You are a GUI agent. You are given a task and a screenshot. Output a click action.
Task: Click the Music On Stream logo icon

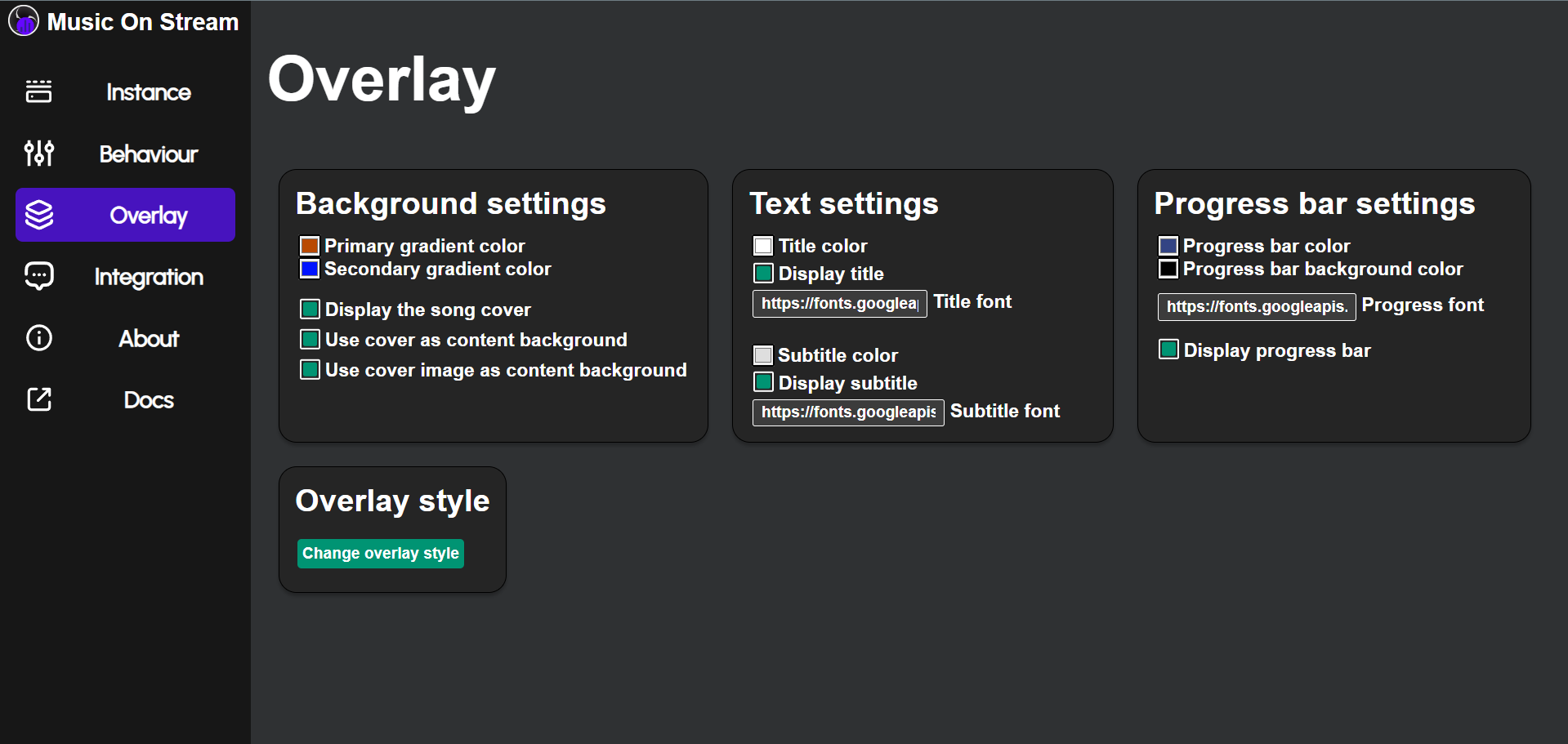pyautogui.click(x=24, y=21)
